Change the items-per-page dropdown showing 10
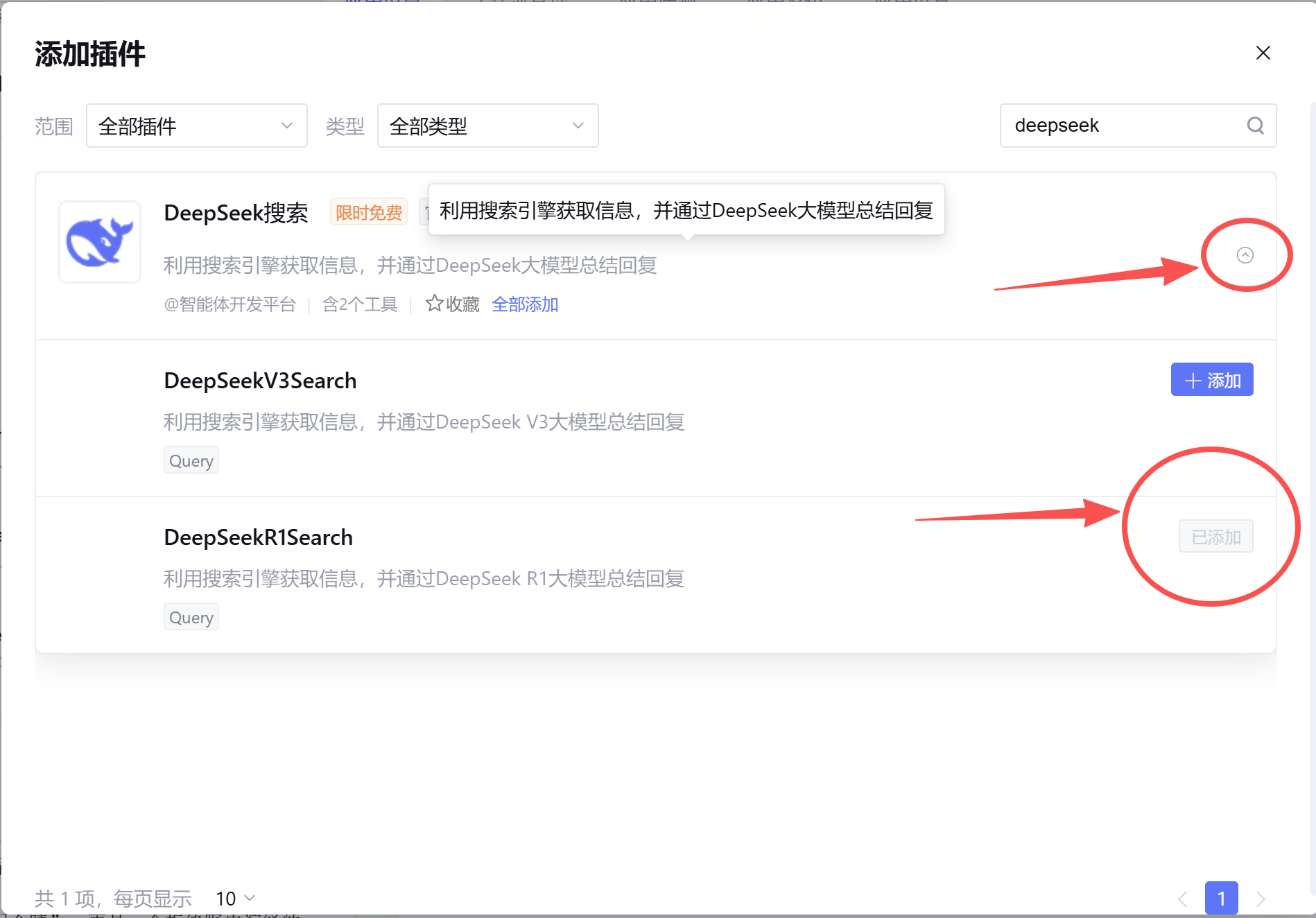The image size is (1316, 918). 235,899
